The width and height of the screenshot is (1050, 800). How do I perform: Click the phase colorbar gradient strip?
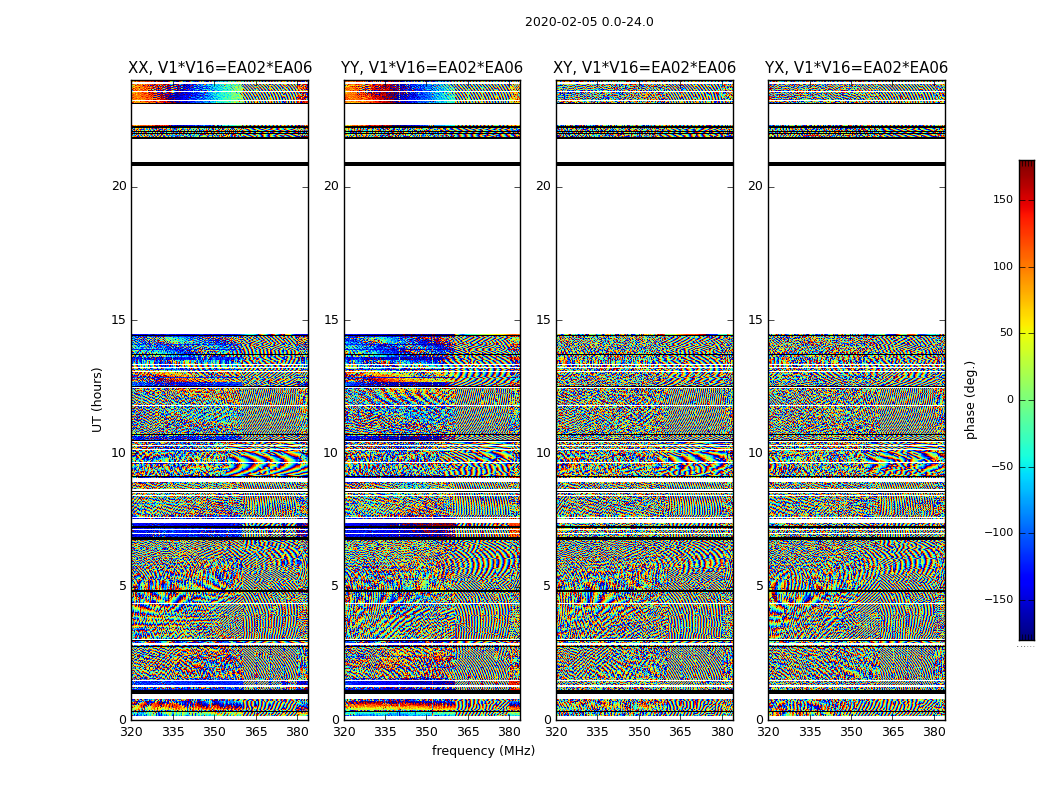pyautogui.click(x=1027, y=400)
